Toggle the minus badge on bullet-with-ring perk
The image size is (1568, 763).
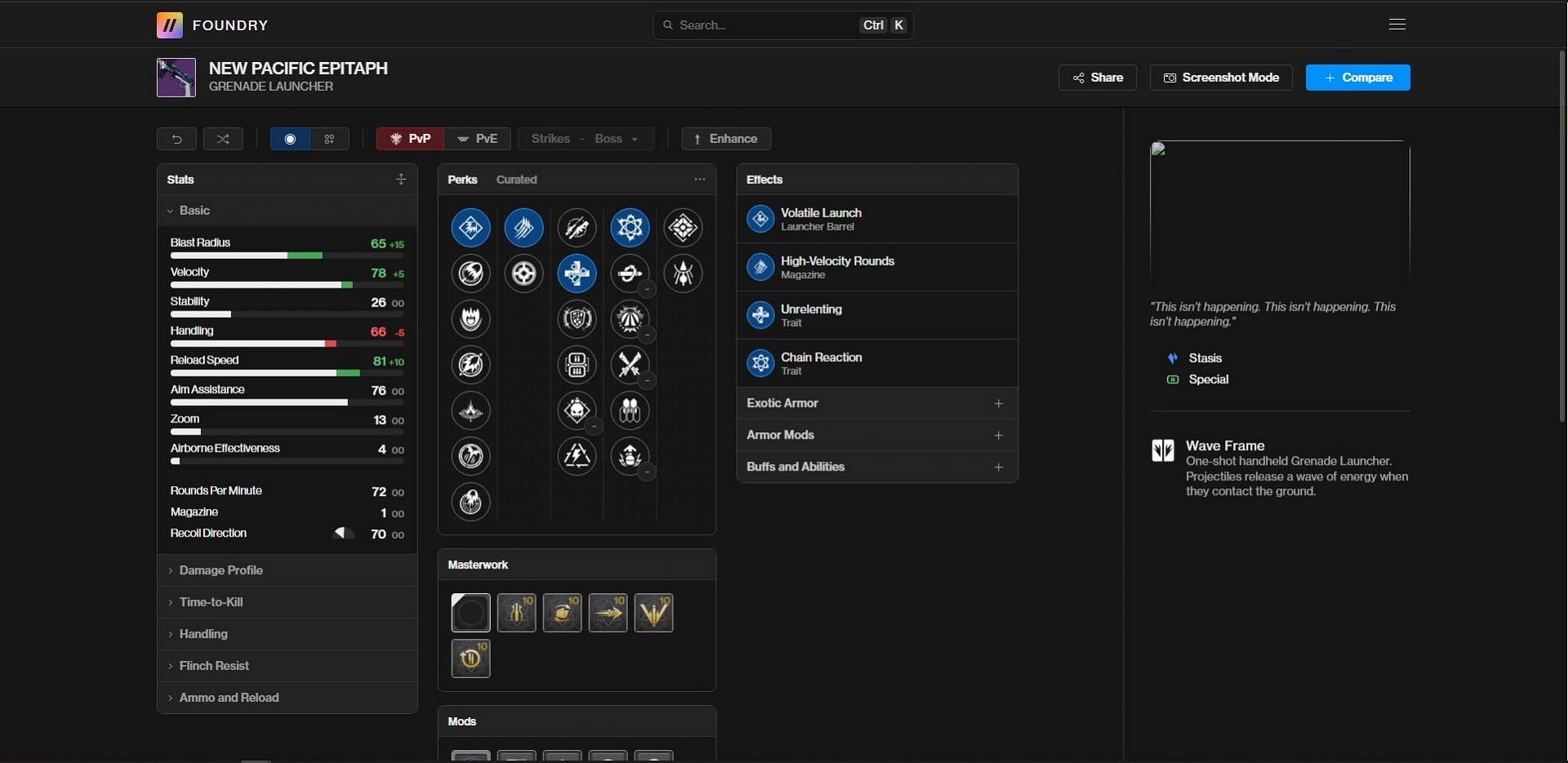647,289
